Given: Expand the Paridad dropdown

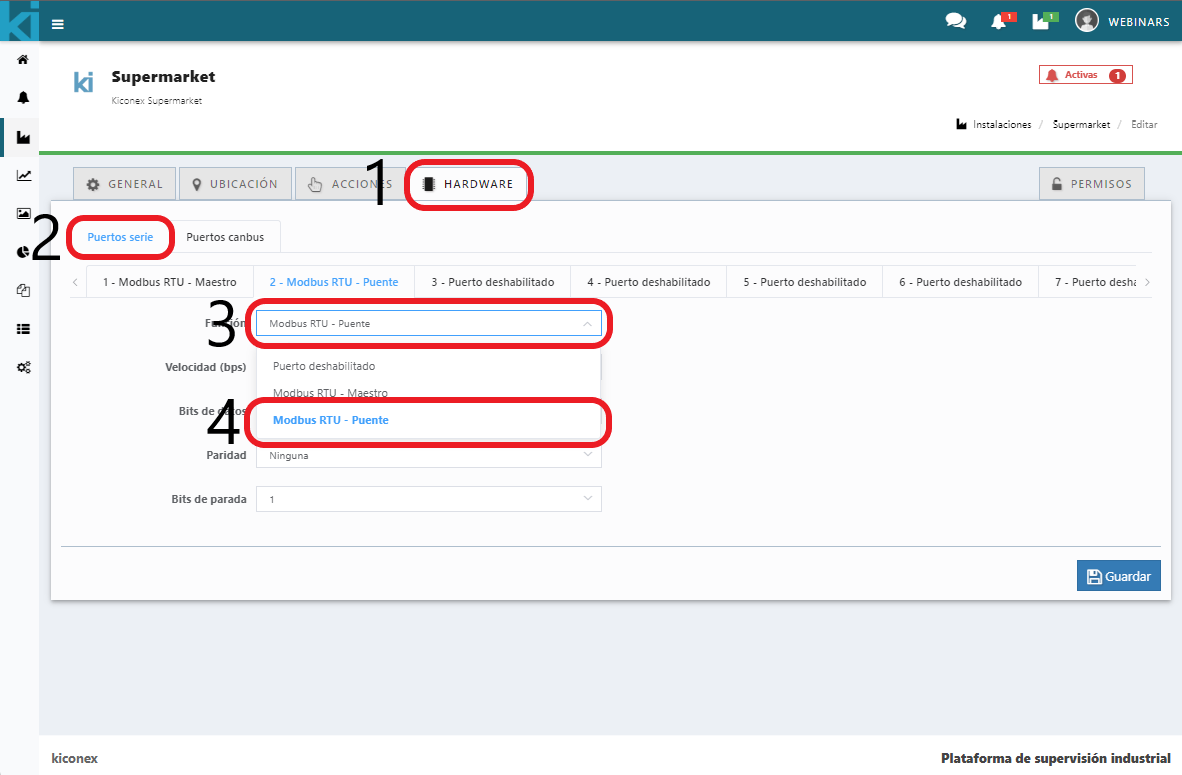Looking at the screenshot, I should click(429, 456).
